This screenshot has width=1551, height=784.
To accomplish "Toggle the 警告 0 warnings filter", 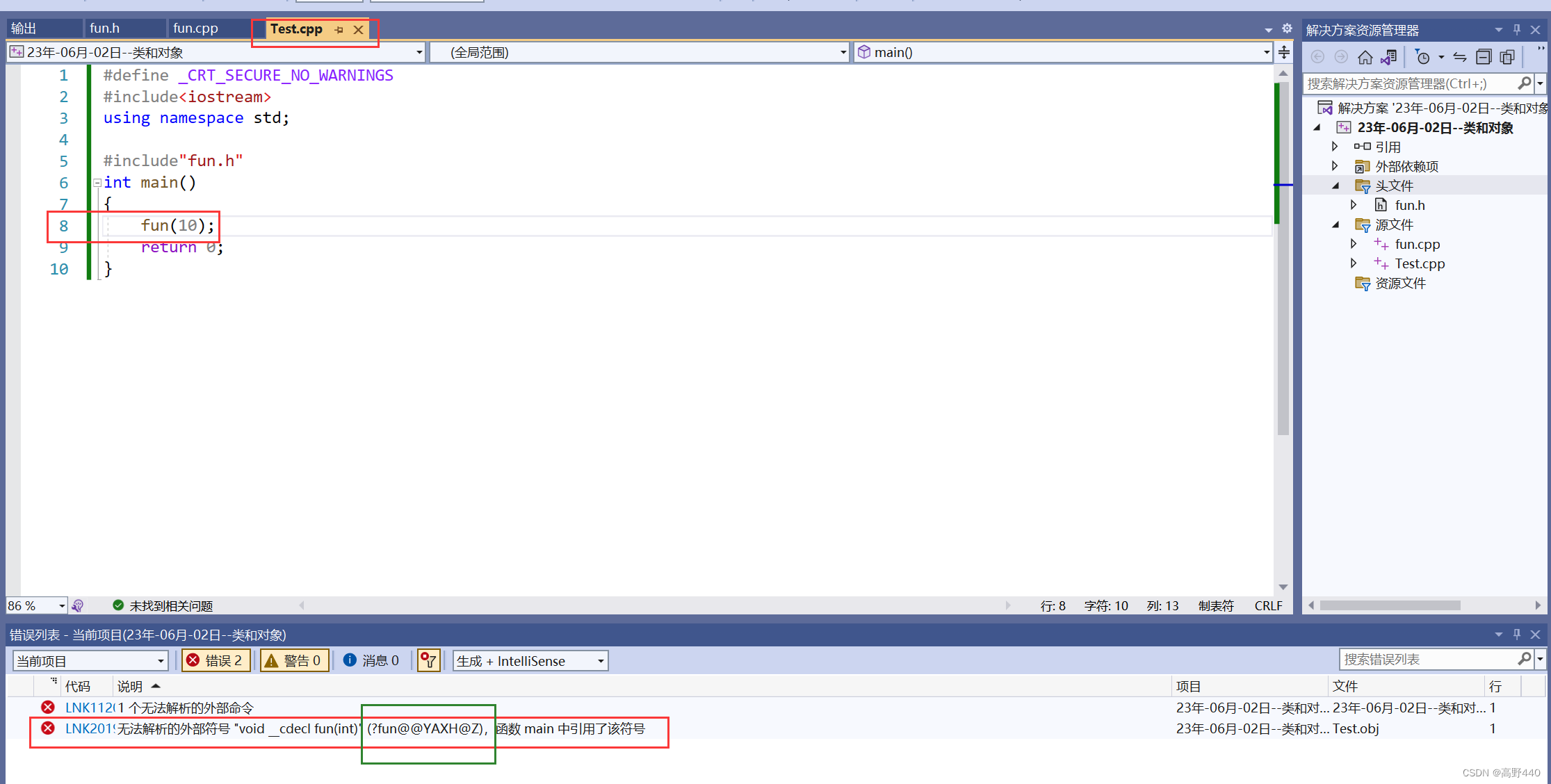I will coord(293,660).
